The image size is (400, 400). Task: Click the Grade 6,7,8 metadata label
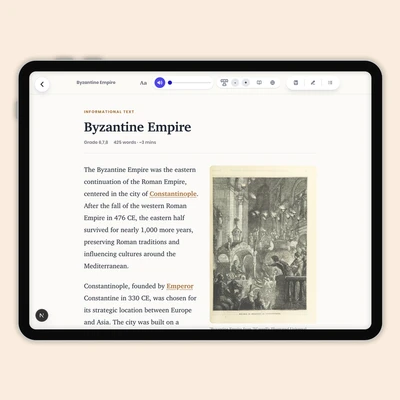coord(96,142)
